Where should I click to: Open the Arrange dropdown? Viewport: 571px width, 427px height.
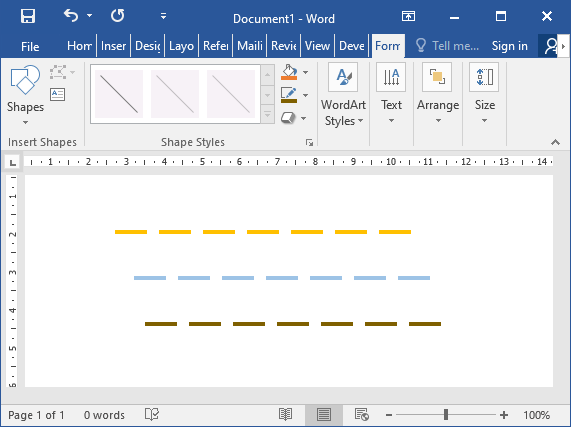coord(438,94)
